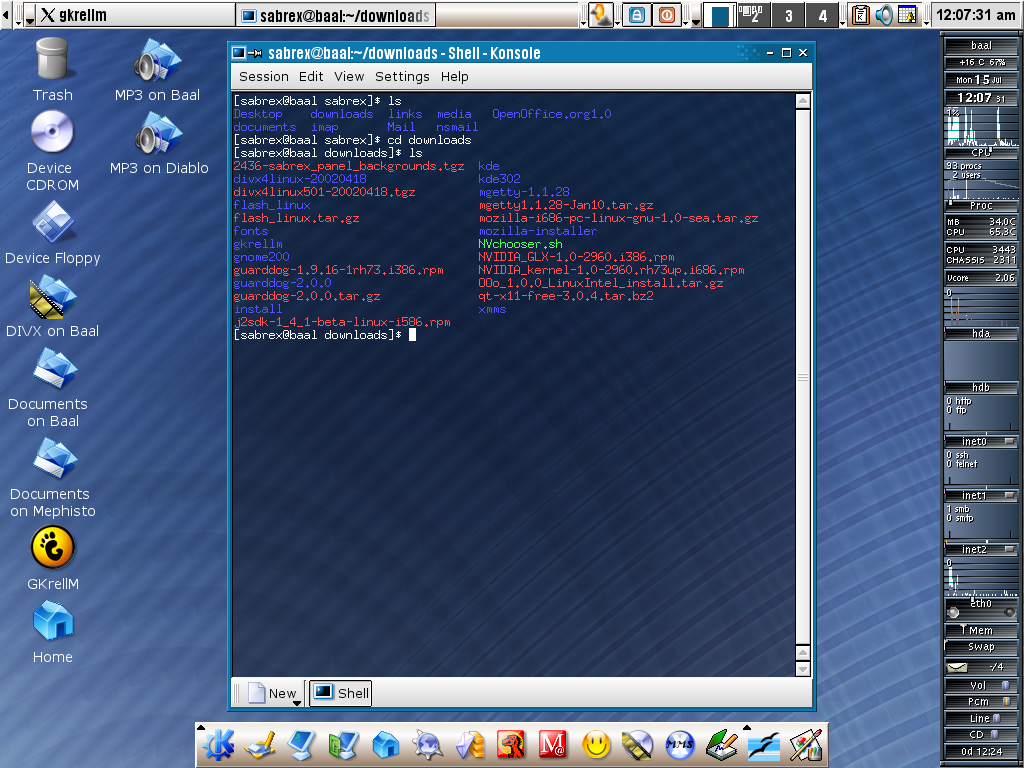Click the speaker volume tray icon
The height and width of the screenshot is (768, 1024).
coord(884,14)
